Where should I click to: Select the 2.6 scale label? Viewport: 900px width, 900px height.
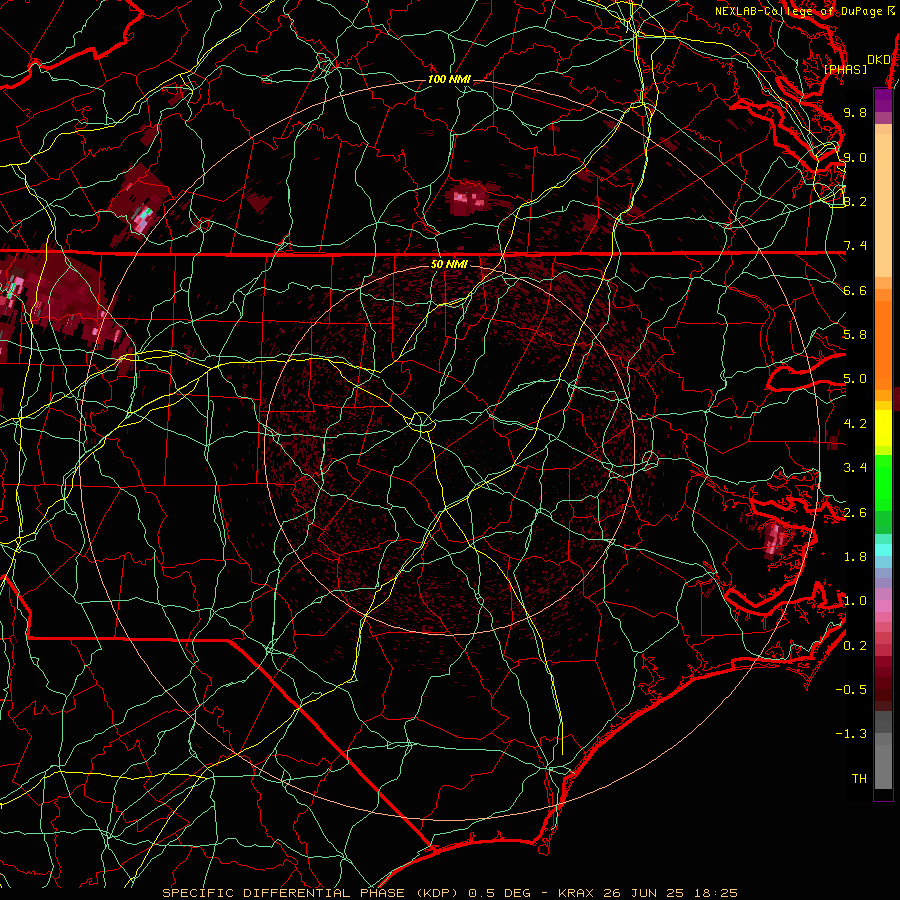(855, 513)
